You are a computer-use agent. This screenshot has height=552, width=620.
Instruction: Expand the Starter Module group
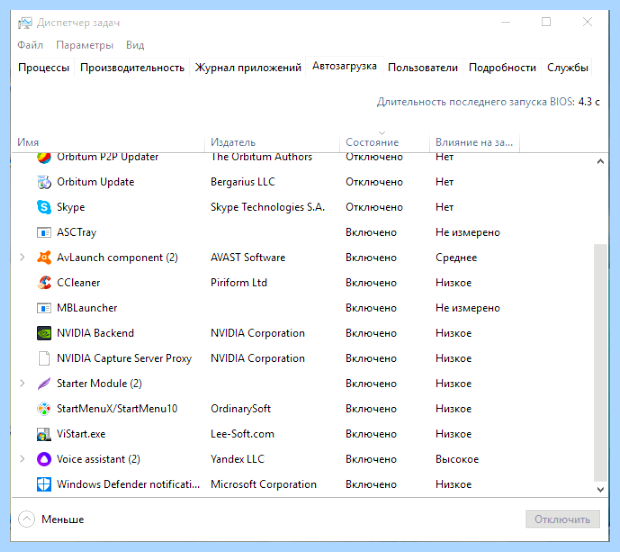(x=23, y=384)
